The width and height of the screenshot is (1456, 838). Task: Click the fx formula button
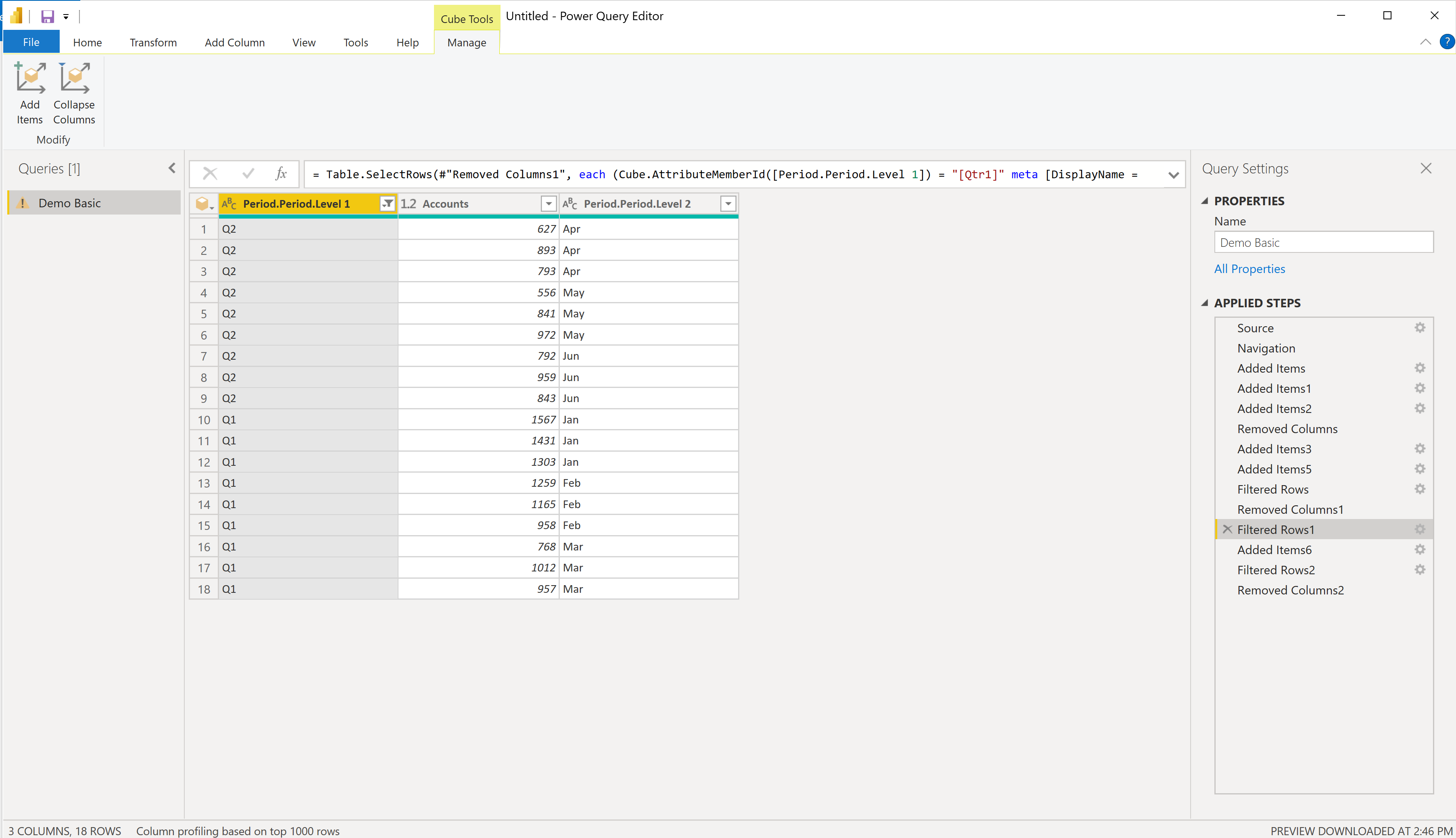pyautogui.click(x=281, y=174)
